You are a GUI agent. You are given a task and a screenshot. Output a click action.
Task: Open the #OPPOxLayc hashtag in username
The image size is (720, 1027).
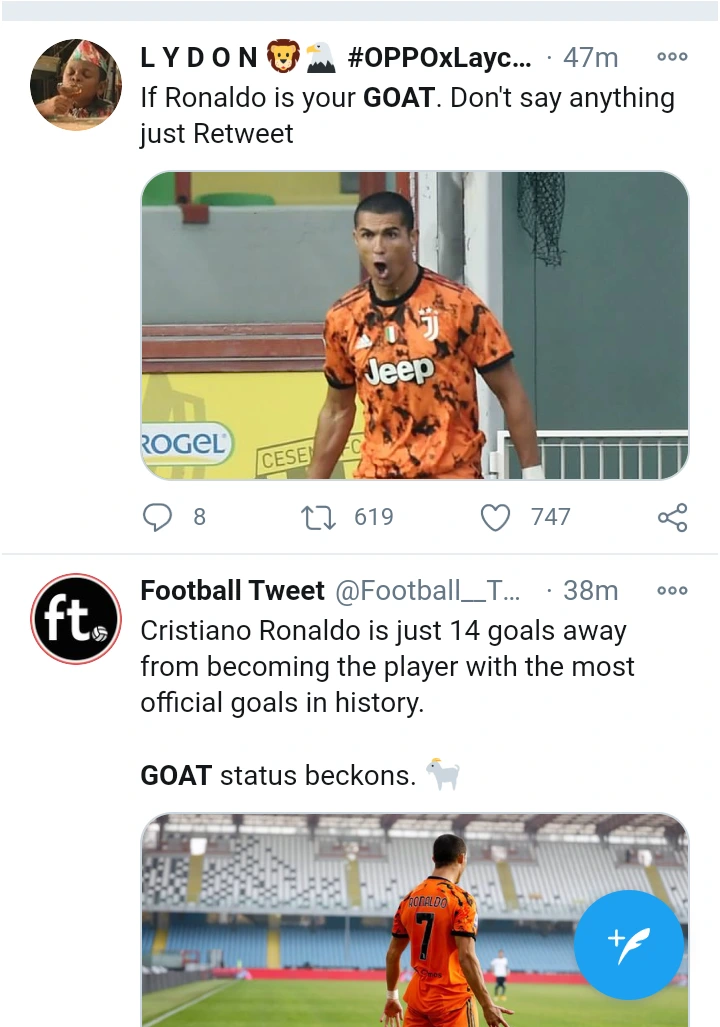440,57
